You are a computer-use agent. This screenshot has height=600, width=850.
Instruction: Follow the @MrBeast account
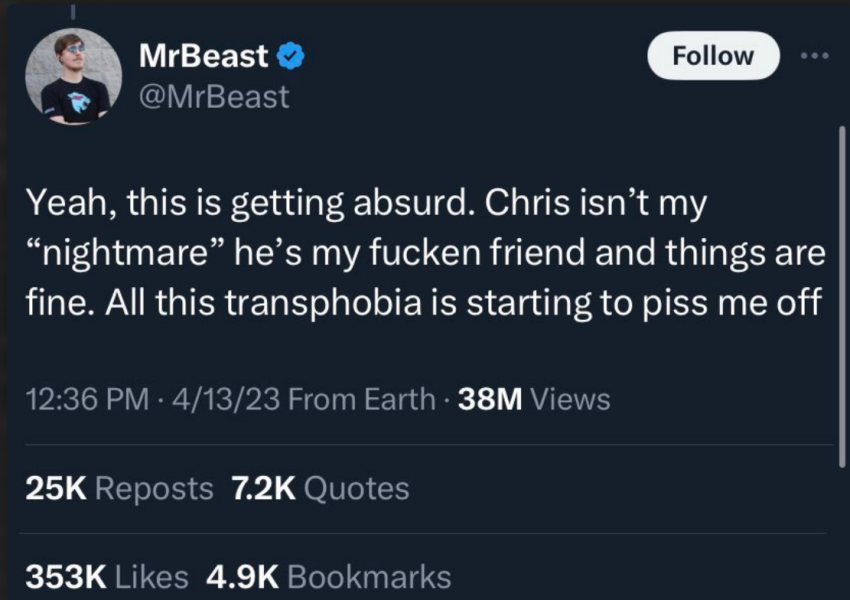tap(712, 55)
